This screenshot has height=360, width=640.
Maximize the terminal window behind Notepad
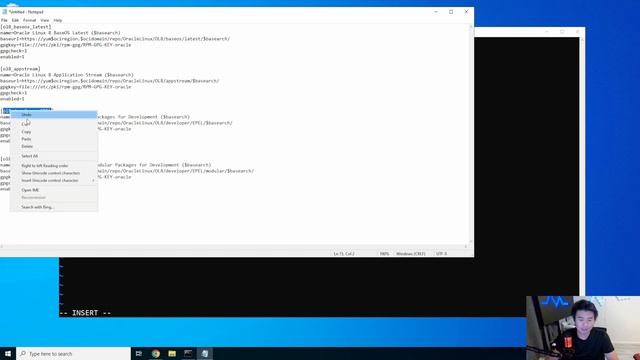pos(562,31)
